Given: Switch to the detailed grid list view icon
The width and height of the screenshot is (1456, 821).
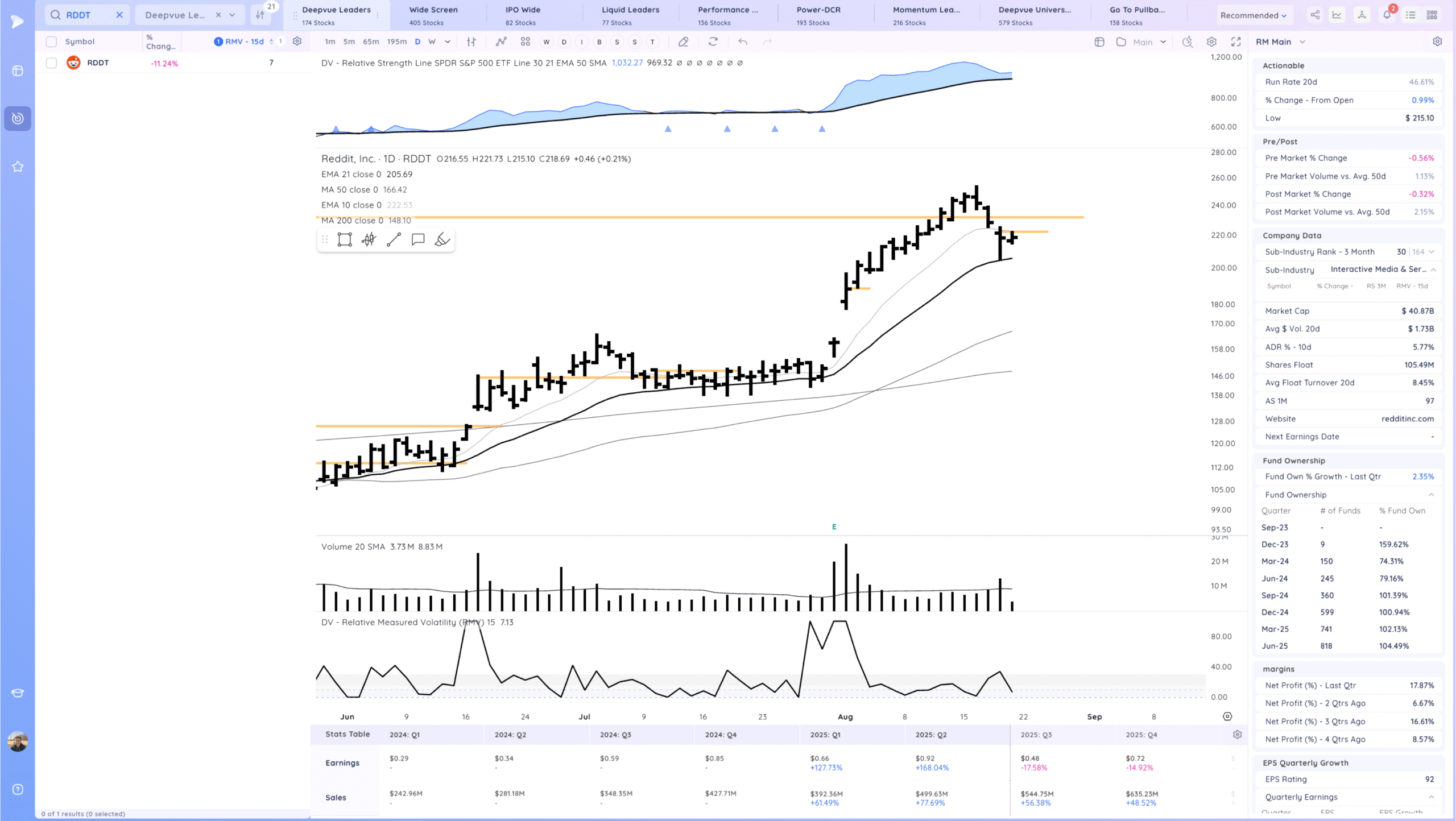Looking at the screenshot, I should tap(1432, 15).
